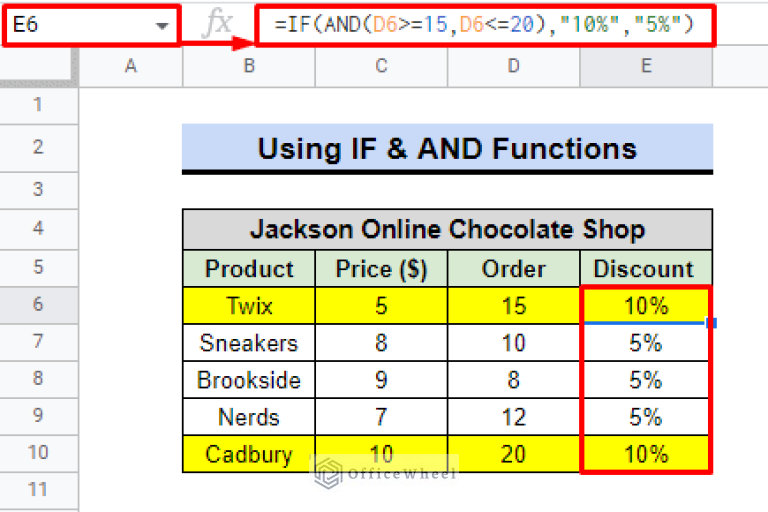
Task: Open the Name Box dropdown arrow
Action: pos(162,26)
